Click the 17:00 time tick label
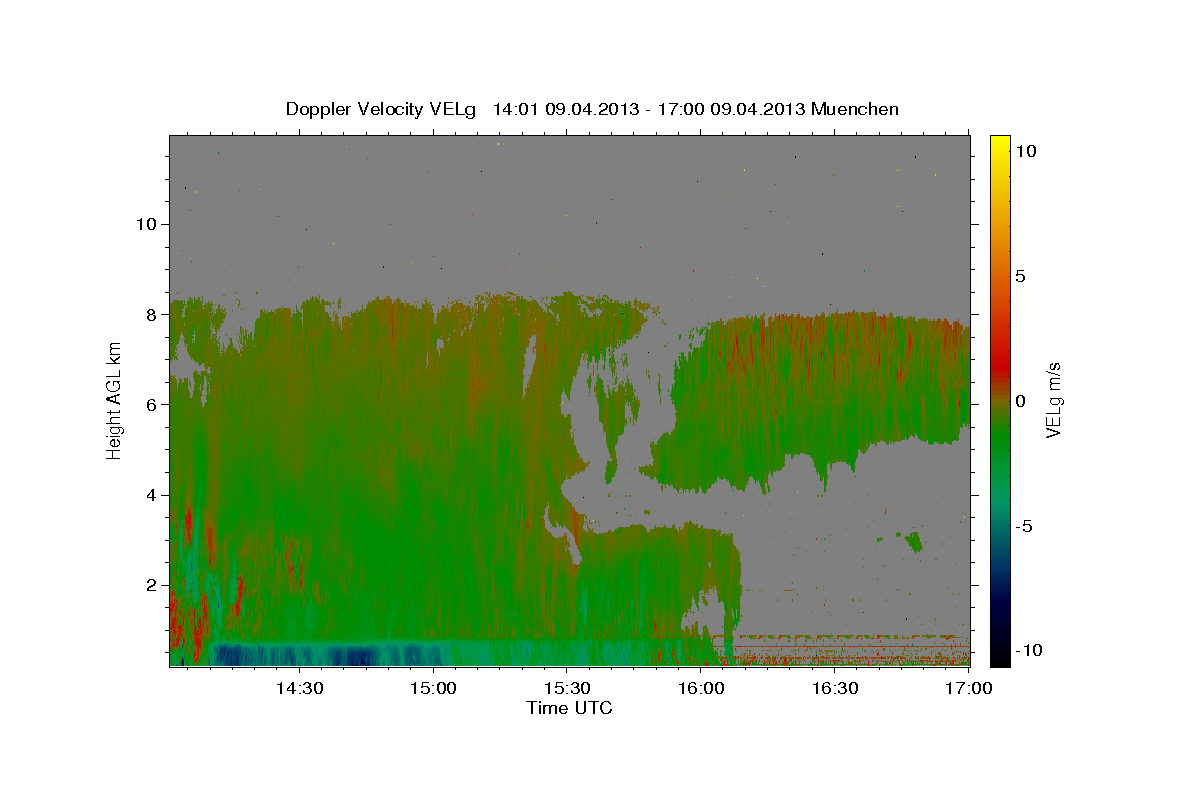Image resolution: width=1200 pixels, height=800 pixels. [968, 688]
